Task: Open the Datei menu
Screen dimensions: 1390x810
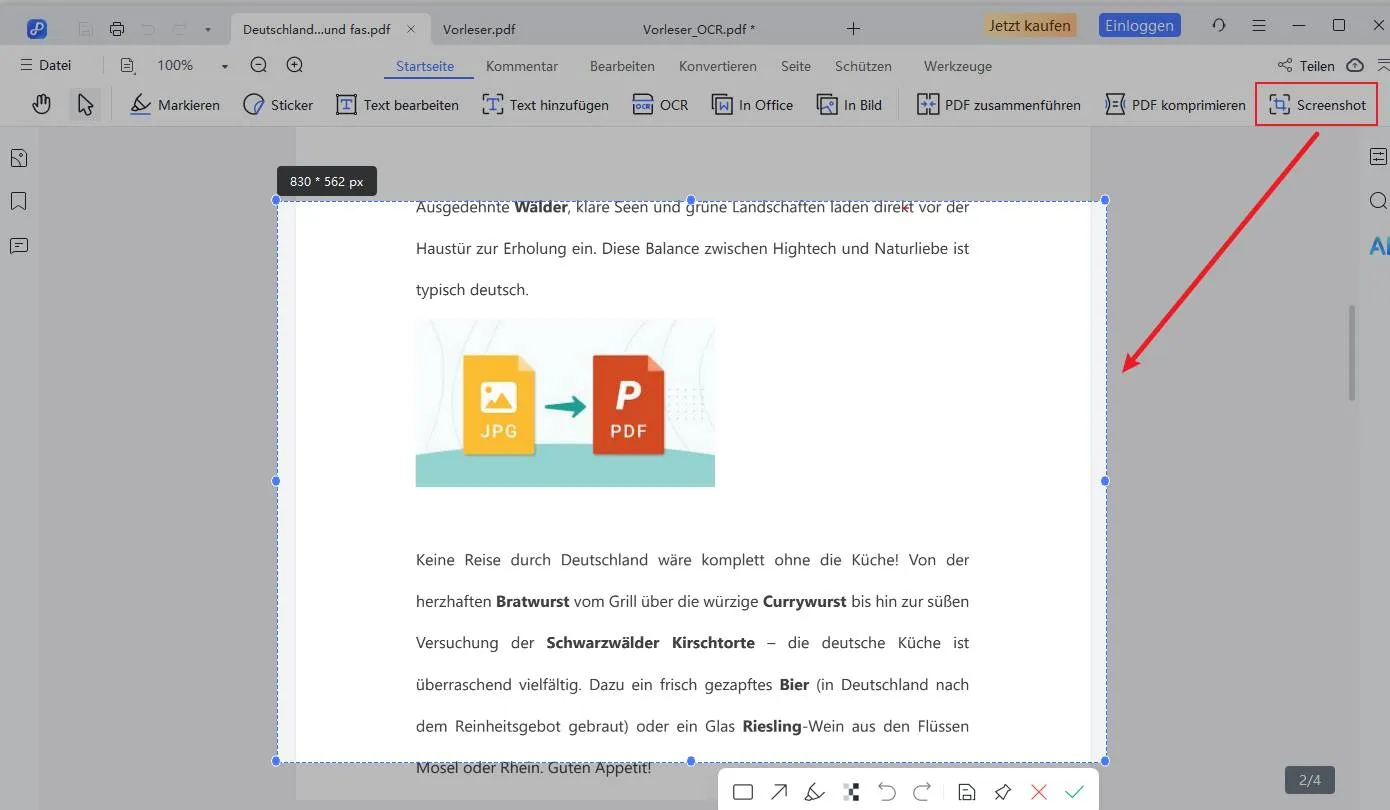Action: (x=46, y=65)
